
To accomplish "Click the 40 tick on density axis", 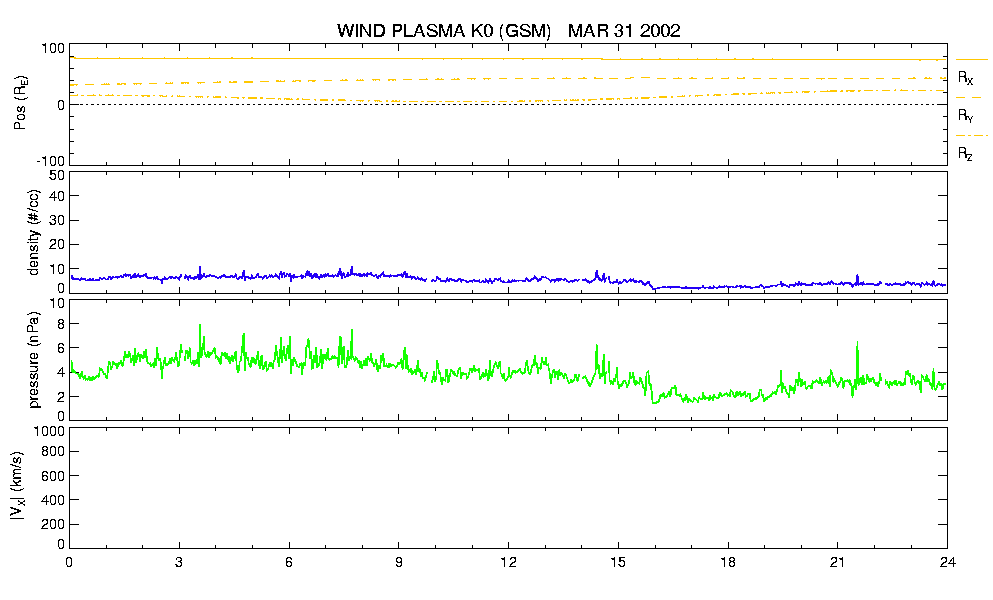I will point(57,196).
